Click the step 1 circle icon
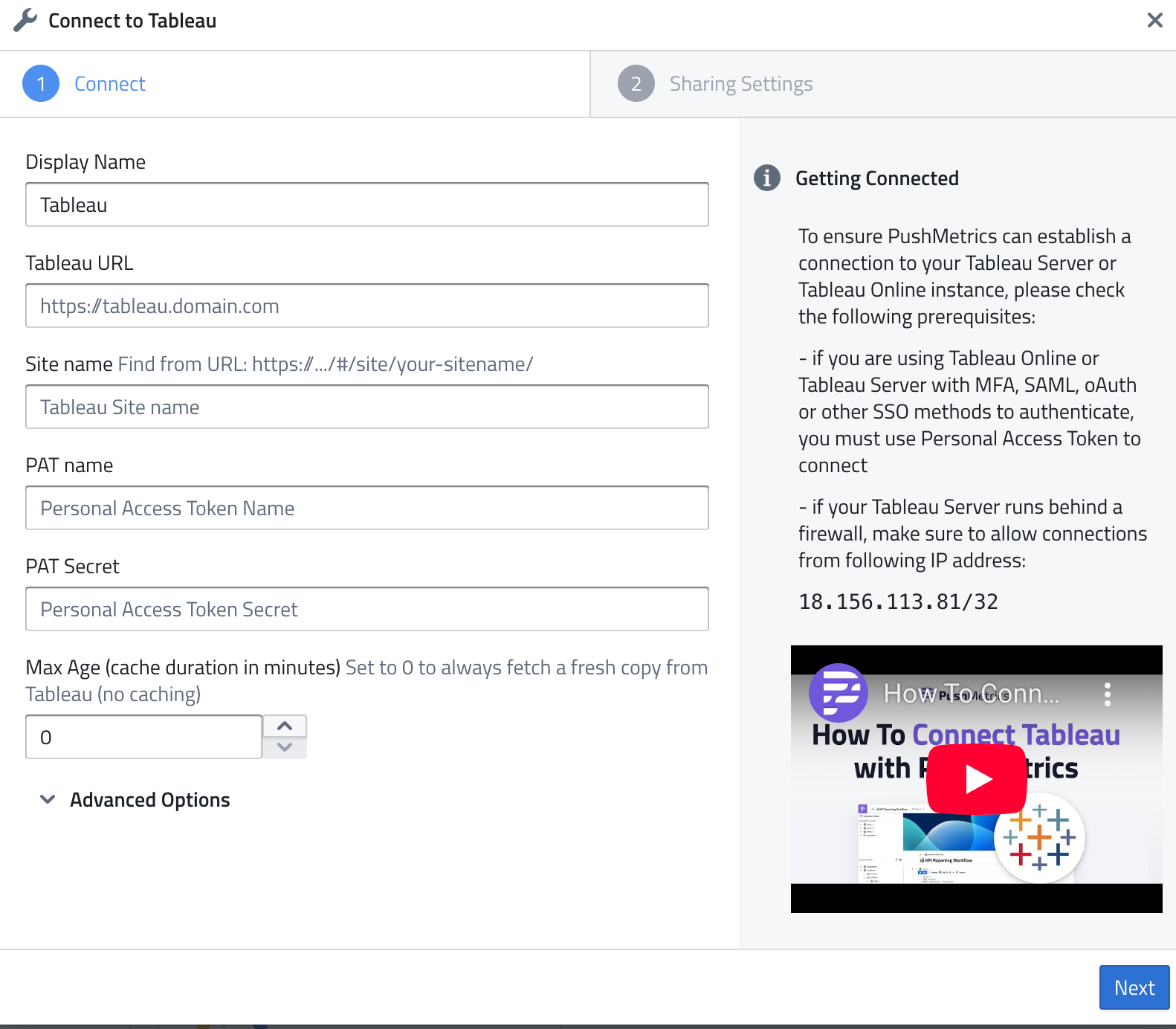 pos(41,84)
